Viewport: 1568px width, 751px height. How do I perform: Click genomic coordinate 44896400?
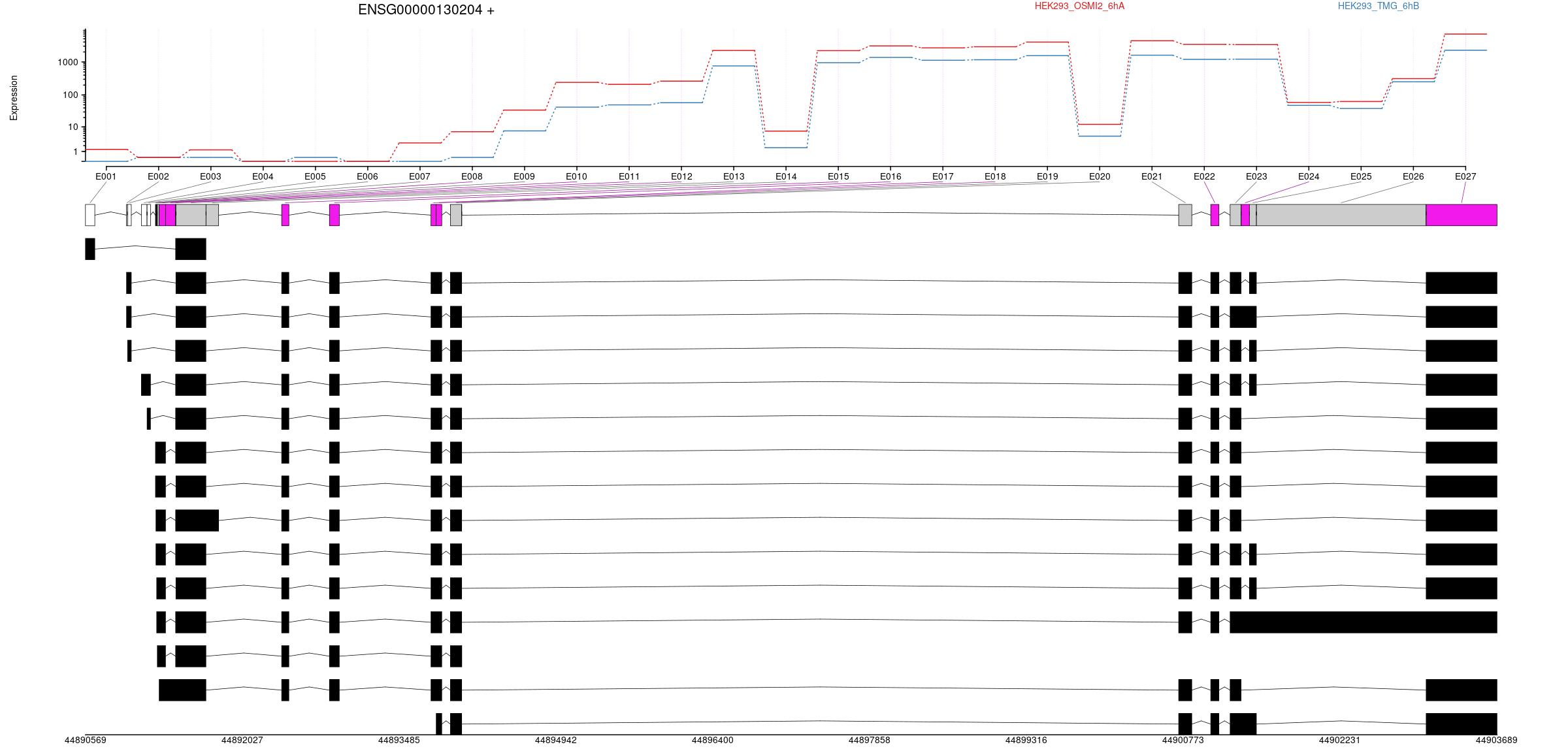coord(713,740)
